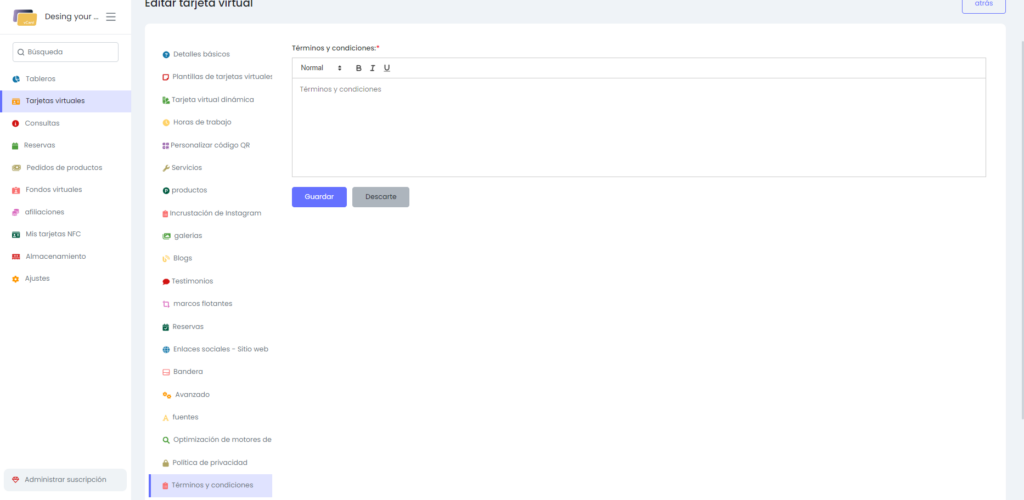1024x500 pixels.
Task: Click the Italic formatting icon
Action: (372, 68)
